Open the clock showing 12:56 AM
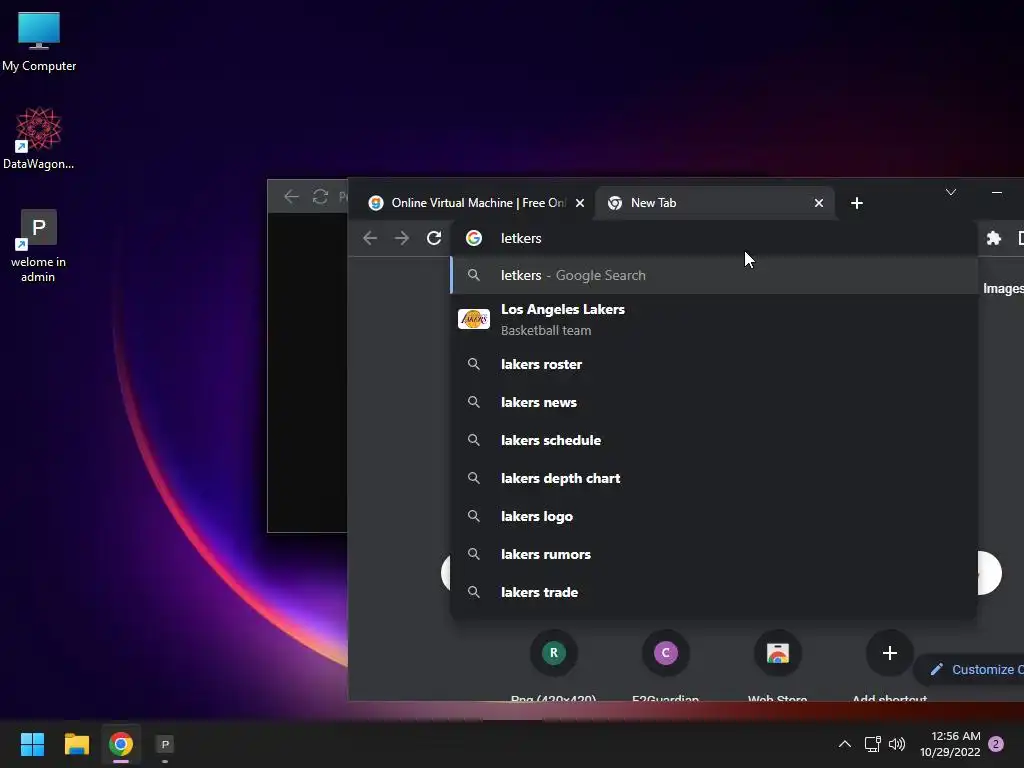The width and height of the screenshot is (1024, 768). point(951,744)
